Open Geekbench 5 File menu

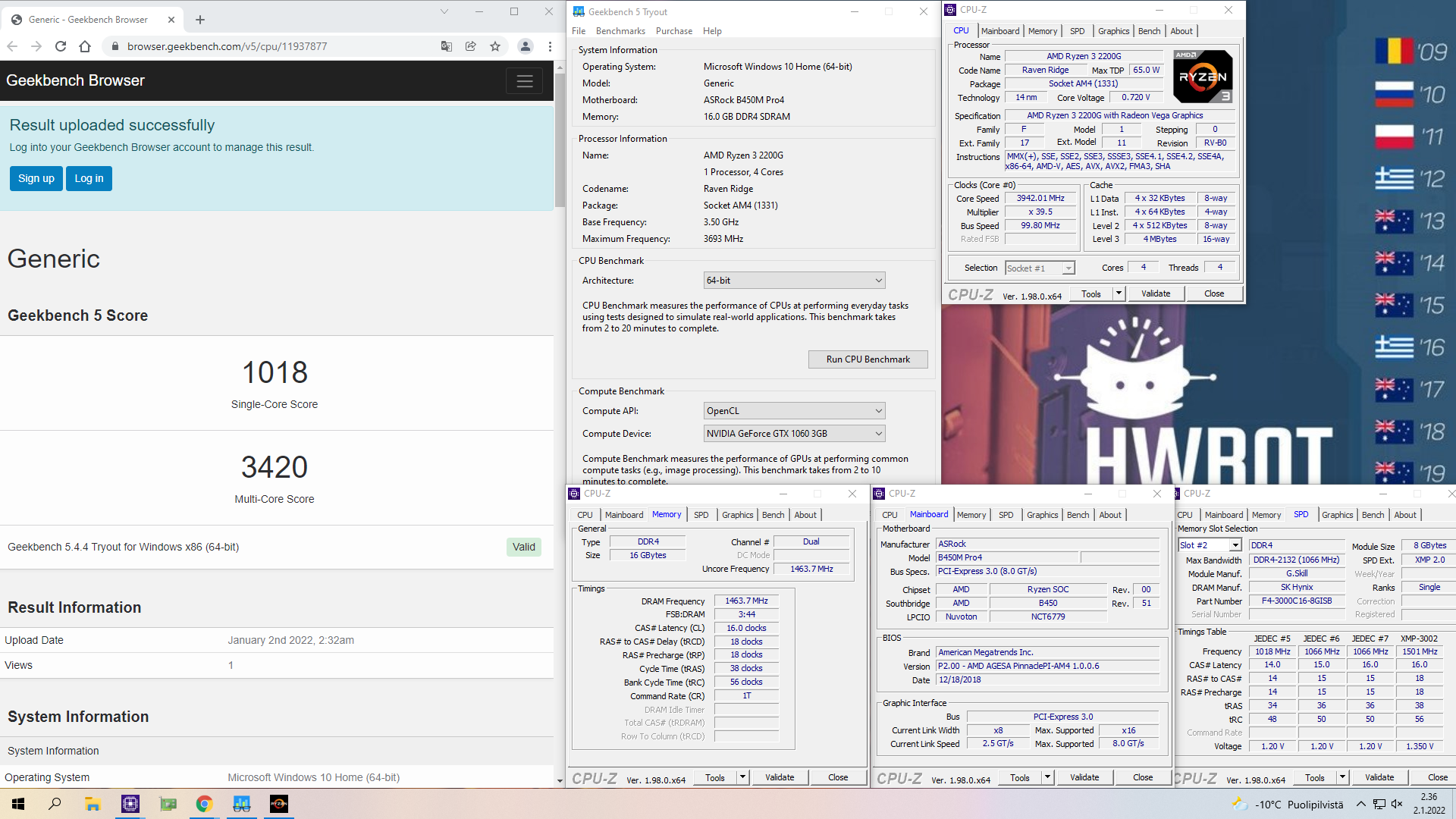tap(579, 31)
